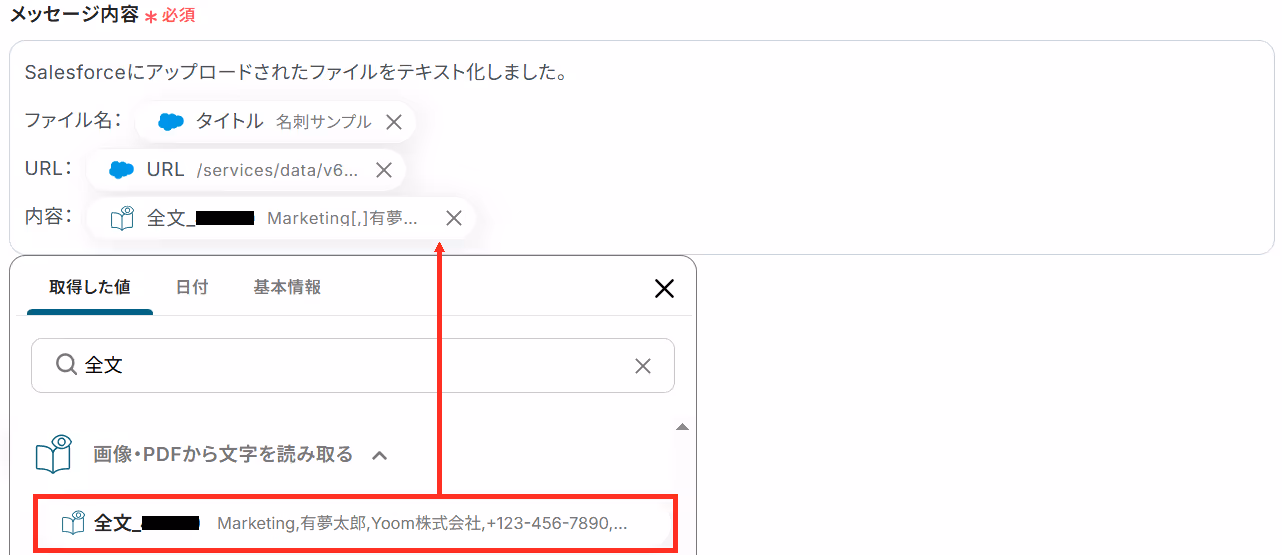
Task: Click the scrollbar up arrow in results list
Action: [x=682, y=427]
